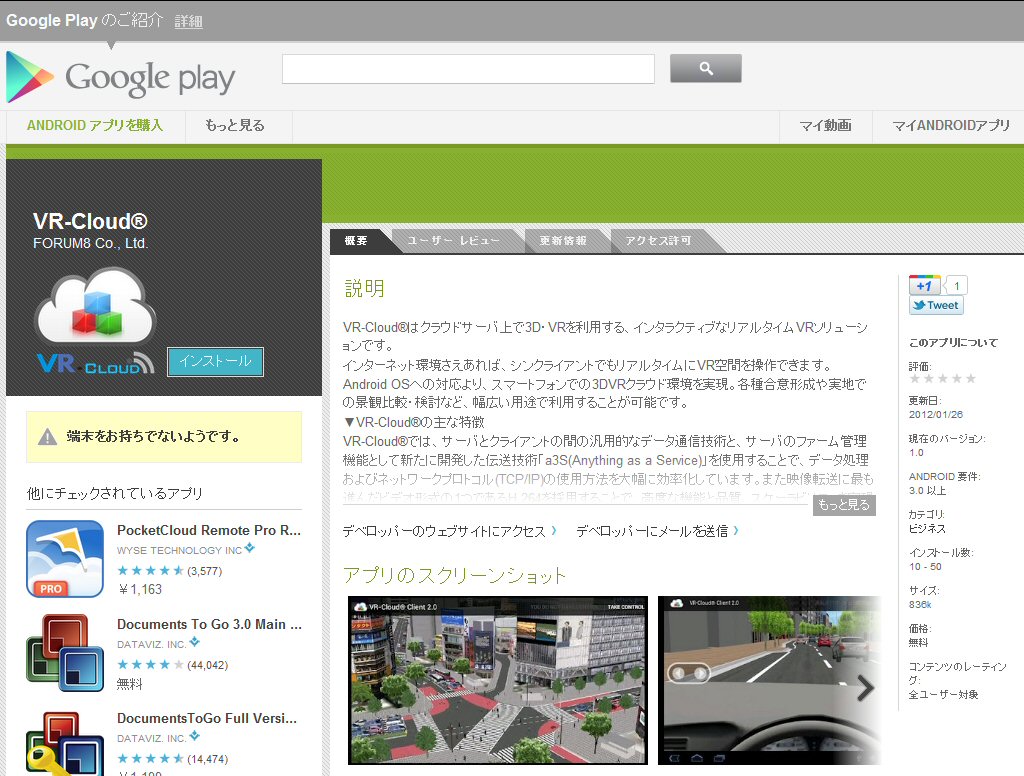Viewport: 1024px width, 776px height.
Task: Expand the description with もっと見る
Action: point(844,505)
